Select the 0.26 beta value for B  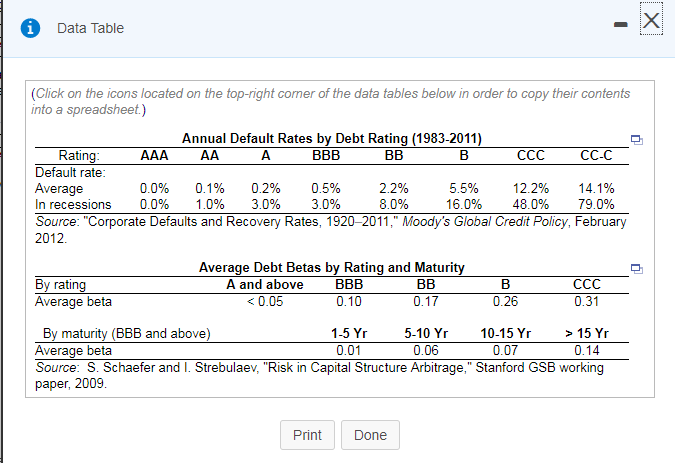coord(505,301)
